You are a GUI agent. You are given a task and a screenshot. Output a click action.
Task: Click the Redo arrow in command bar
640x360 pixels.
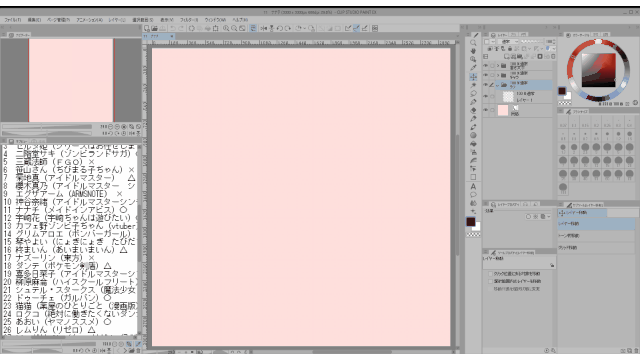[181, 28]
